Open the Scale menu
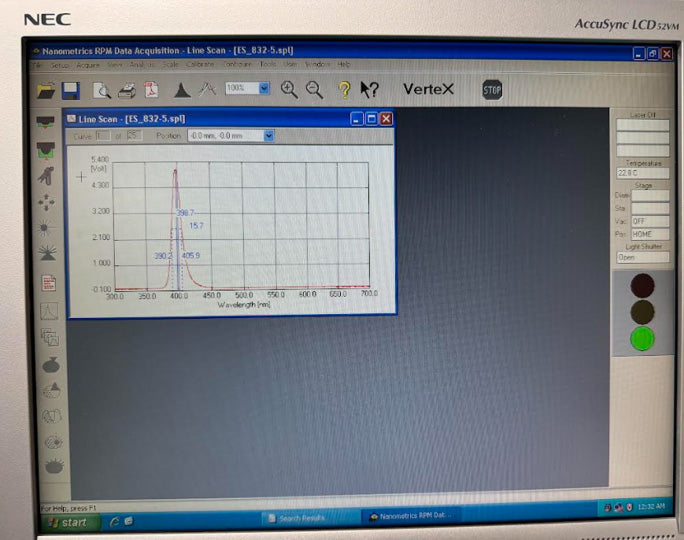The height and width of the screenshot is (540, 684). (170, 64)
